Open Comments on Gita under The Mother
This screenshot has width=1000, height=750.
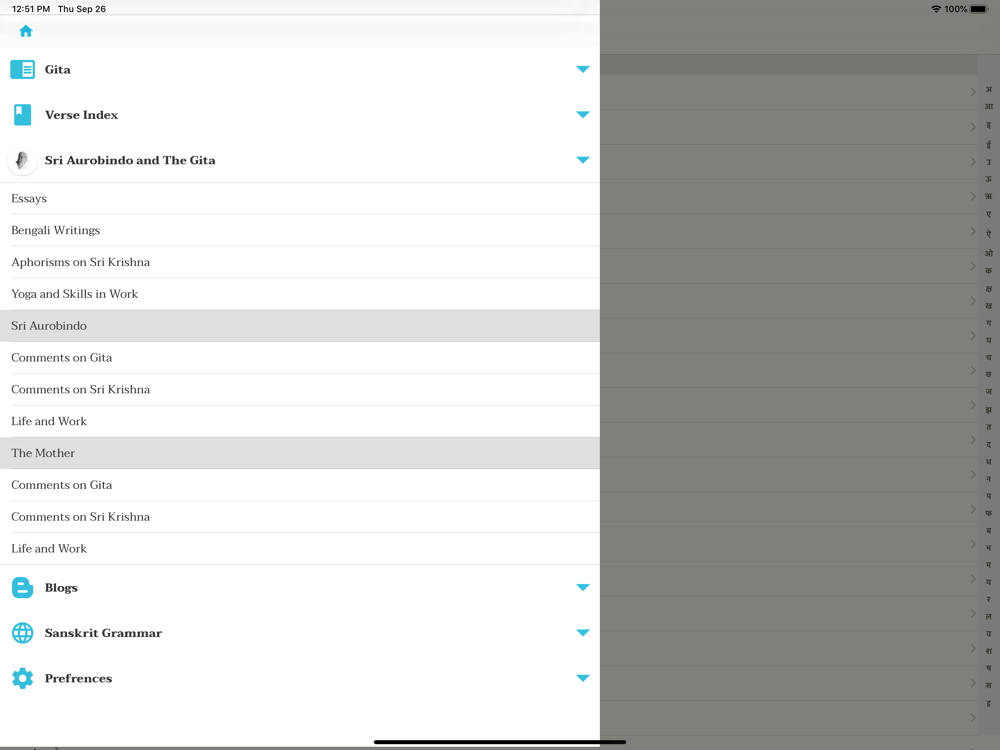coord(300,485)
